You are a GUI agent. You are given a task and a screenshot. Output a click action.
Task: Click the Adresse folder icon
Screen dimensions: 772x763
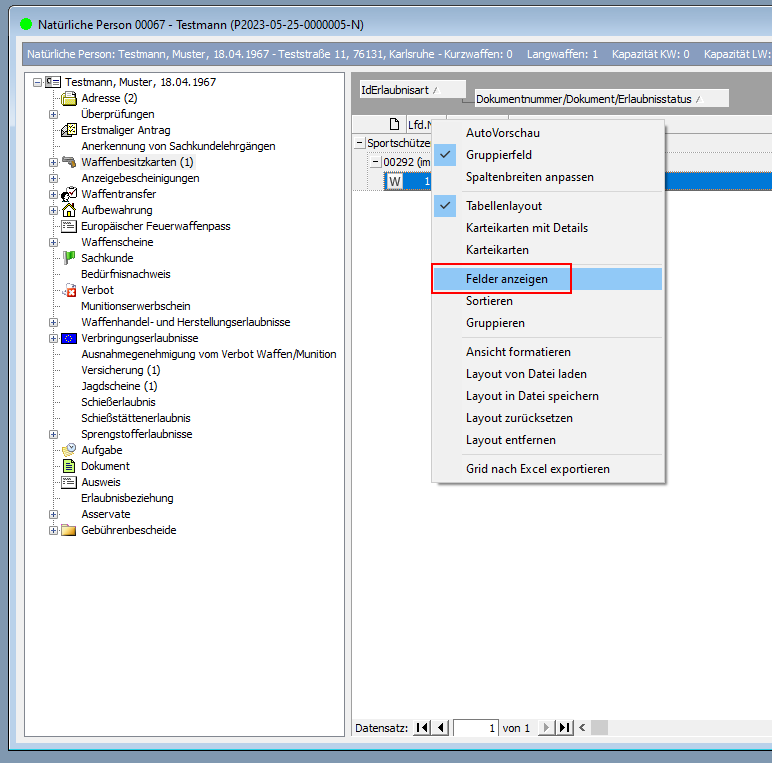(69, 98)
